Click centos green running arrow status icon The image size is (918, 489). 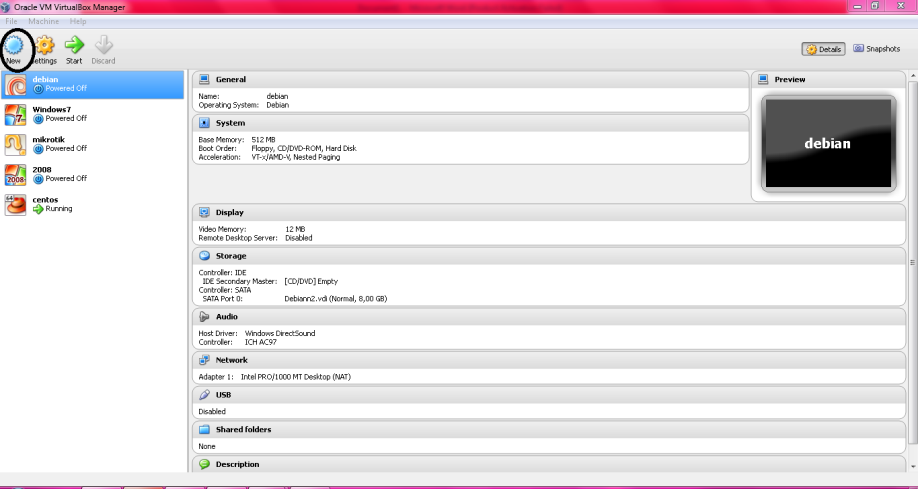pos(38,209)
